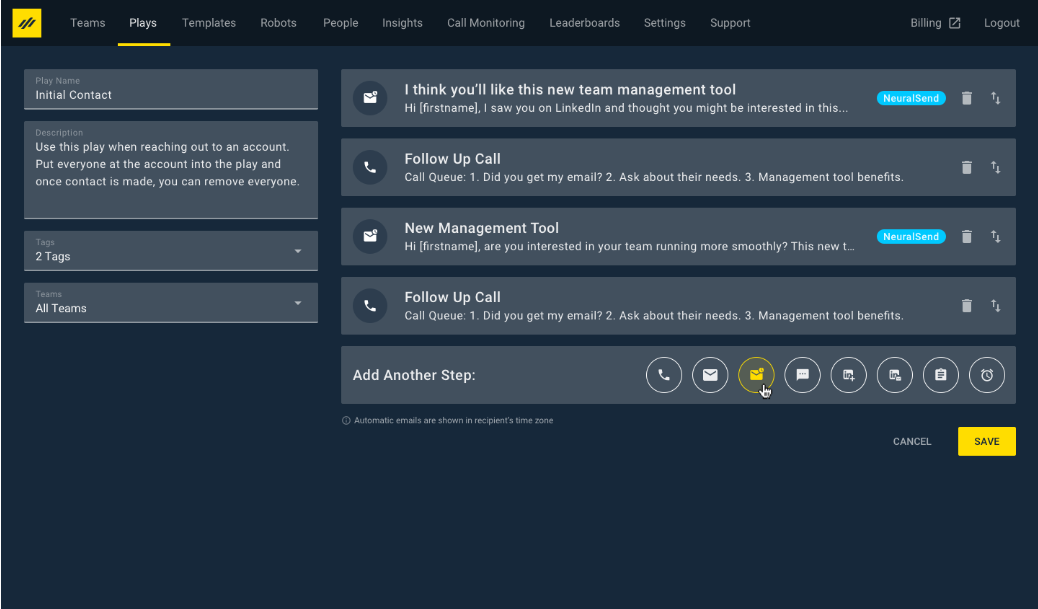The image size is (1038, 609).
Task: Add a LinkedIn message step
Action: pyautogui.click(x=895, y=375)
